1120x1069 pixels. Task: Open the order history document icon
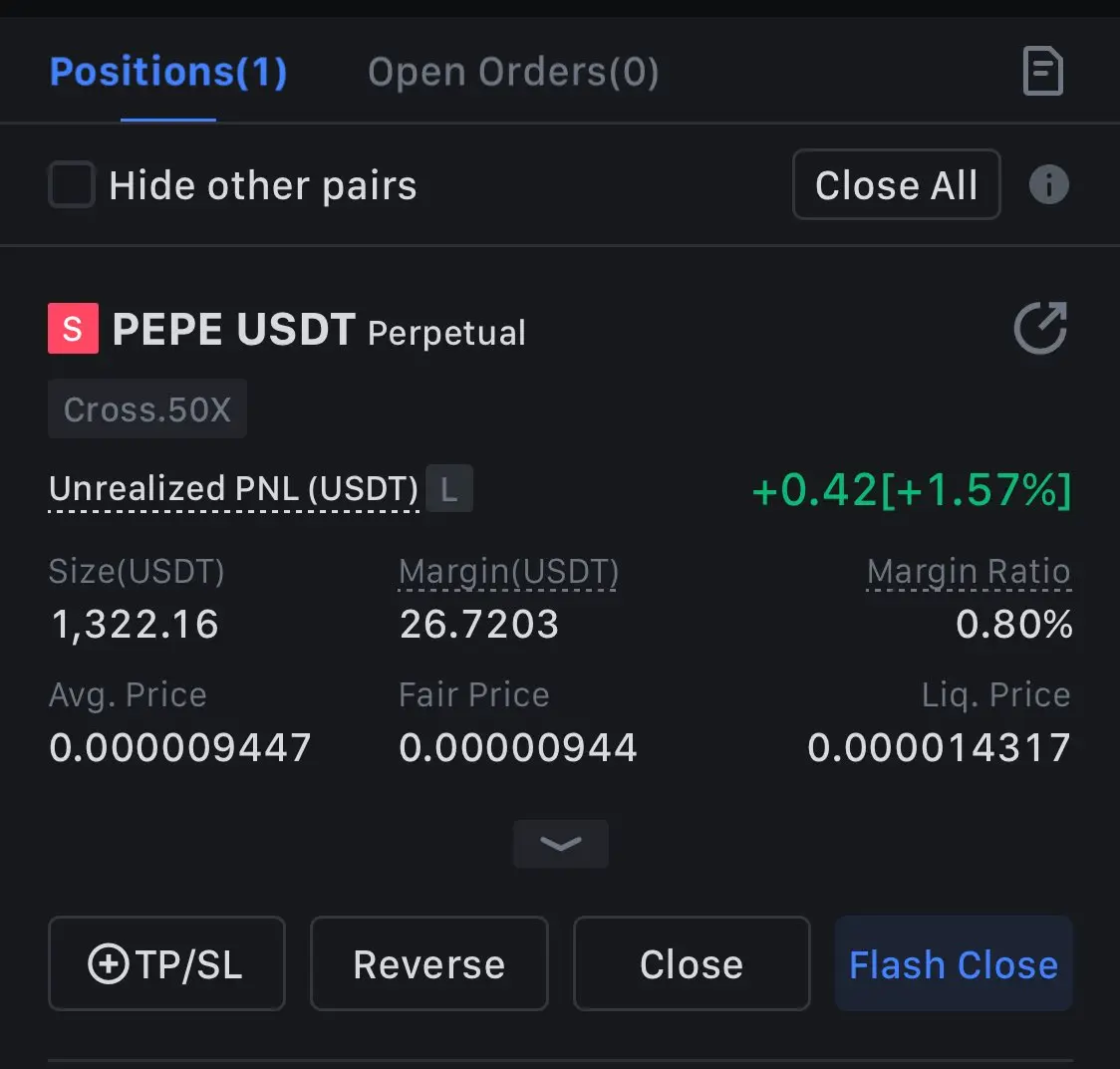1043,72
